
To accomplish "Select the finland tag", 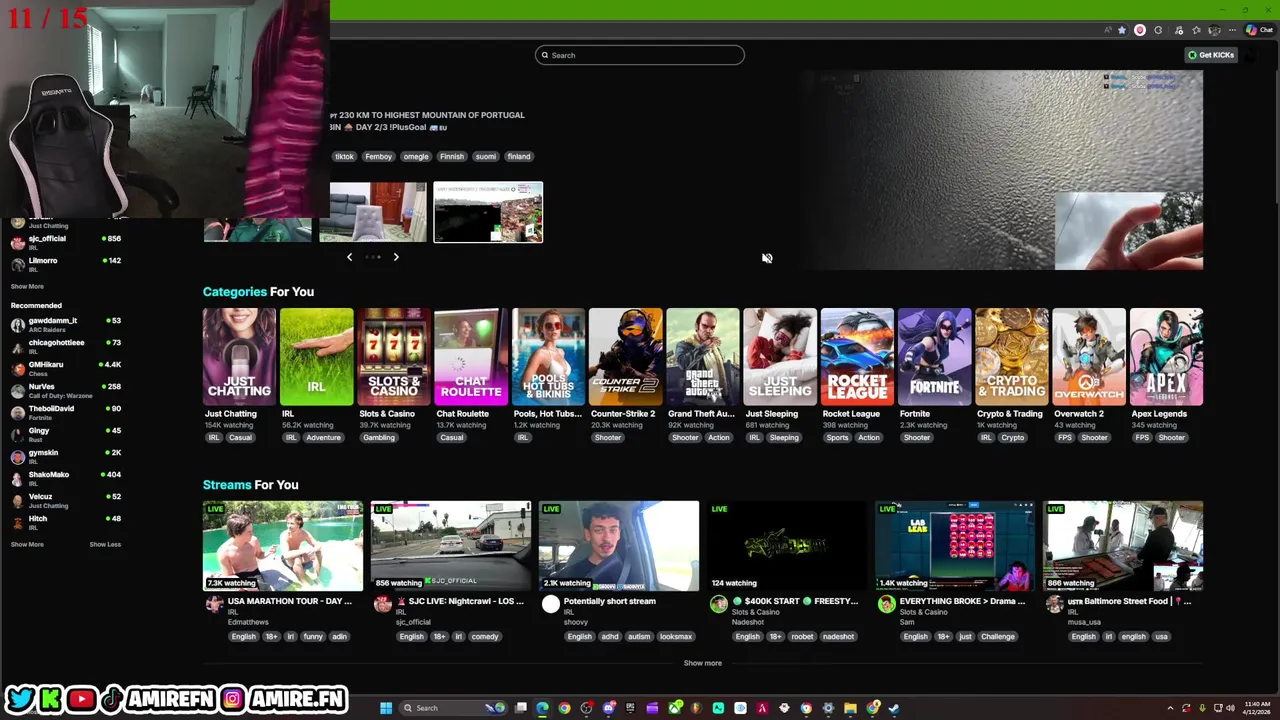I will point(518,156).
